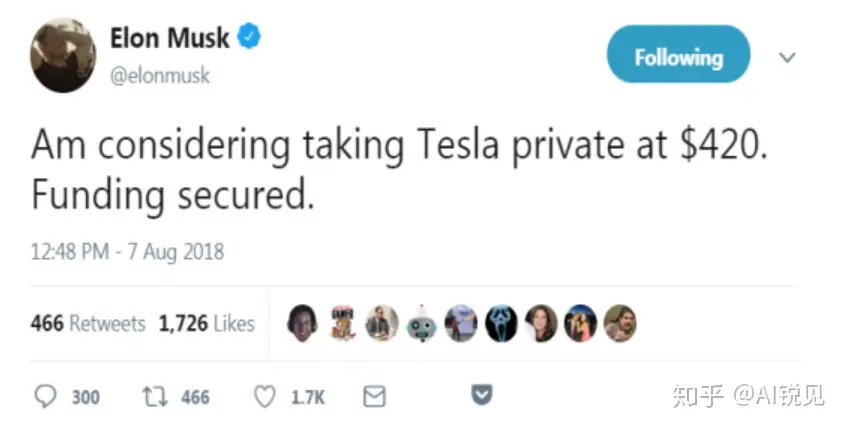Open the 12:48 PM - 7 Aug 2018 timestamp
The width and height of the screenshot is (847, 429).
(127, 251)
